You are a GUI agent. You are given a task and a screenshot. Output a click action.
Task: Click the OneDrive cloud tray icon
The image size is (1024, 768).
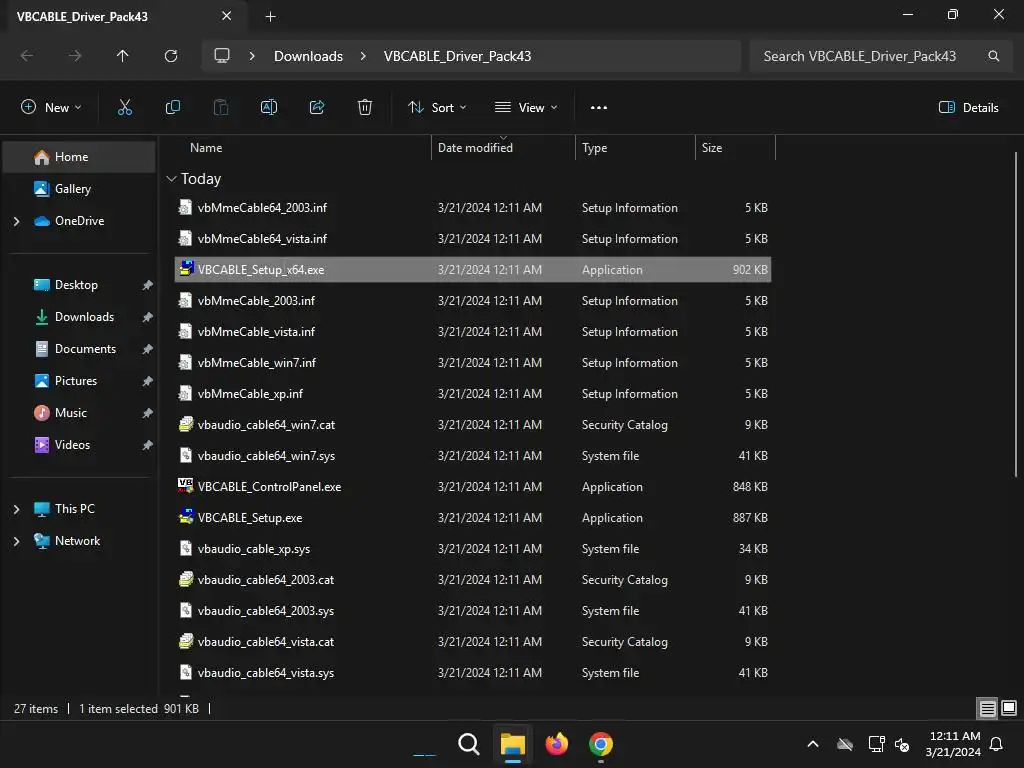(845, 744)
